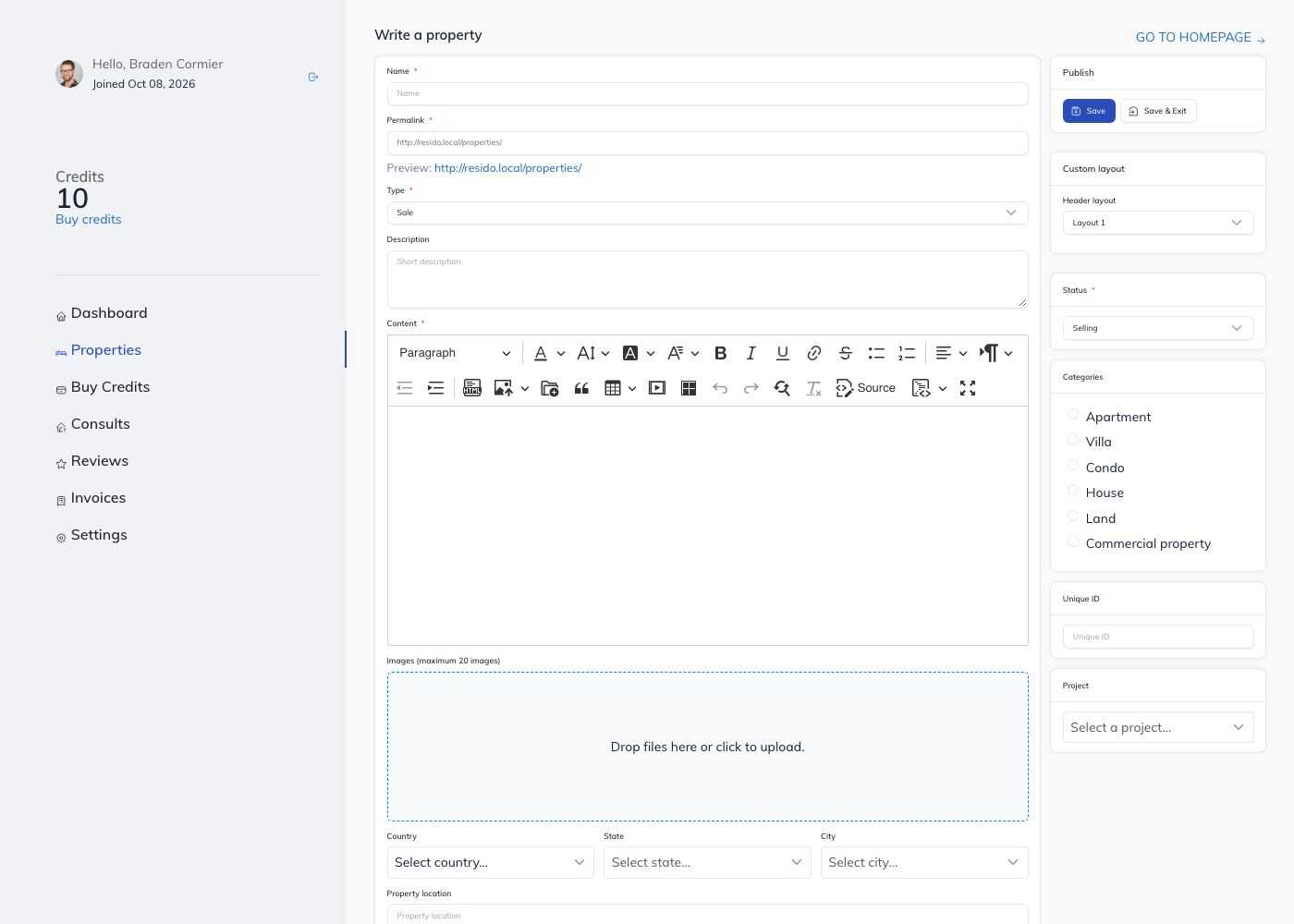Screen dimensions: 1294x924
Task: Open the Header layout dropdown
Action: (1158, 223)
